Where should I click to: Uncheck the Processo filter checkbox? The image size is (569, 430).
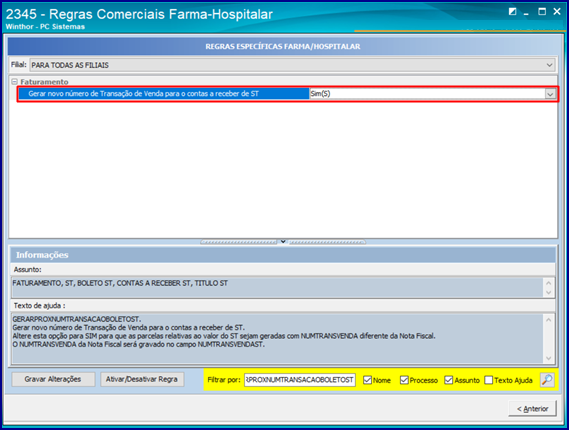[x=404, y=380]
